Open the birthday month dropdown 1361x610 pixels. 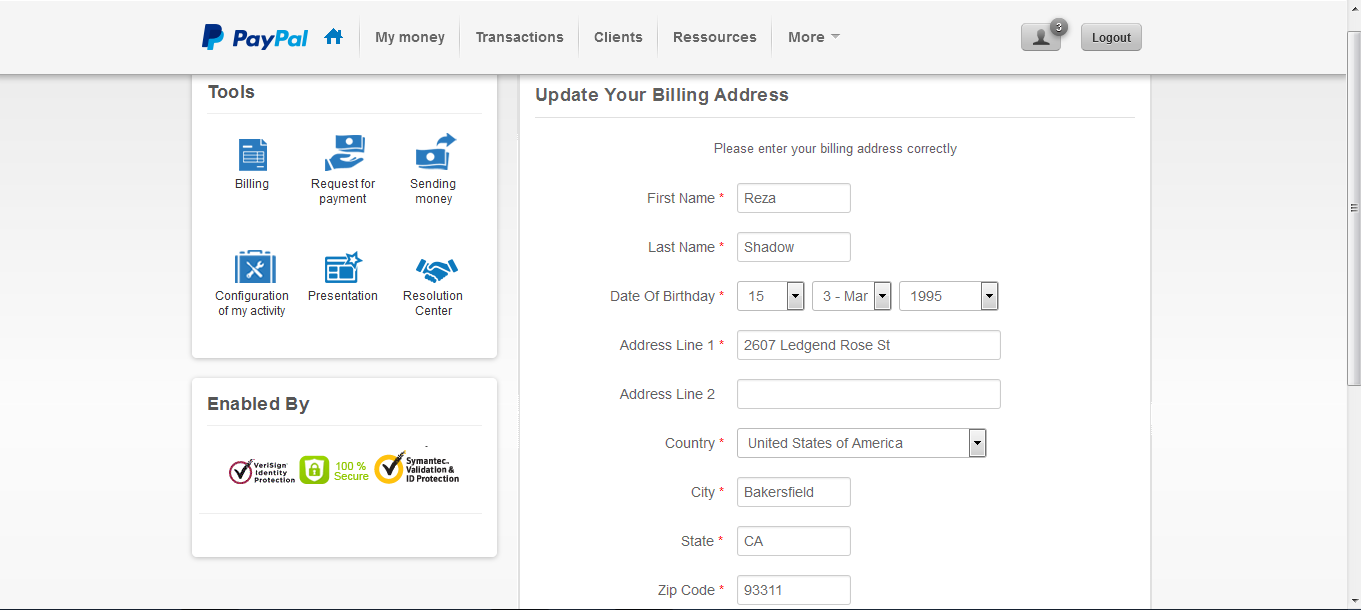pos(852,296)
